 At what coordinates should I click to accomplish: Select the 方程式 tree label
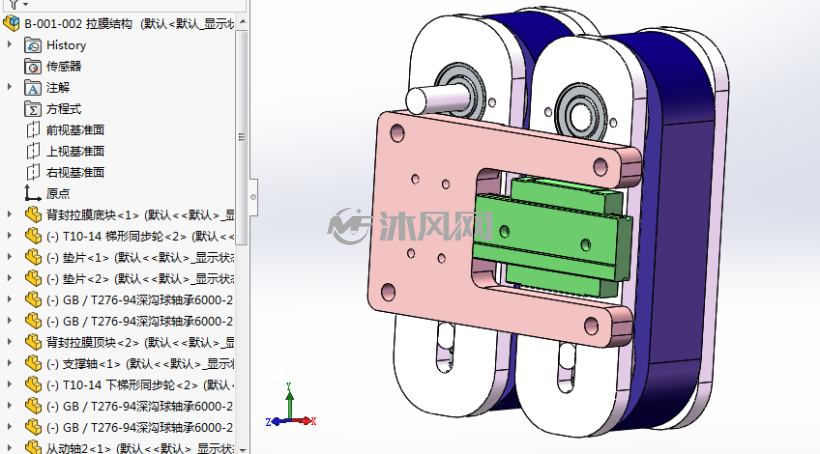pyautogui.click(x=64, y=109)
